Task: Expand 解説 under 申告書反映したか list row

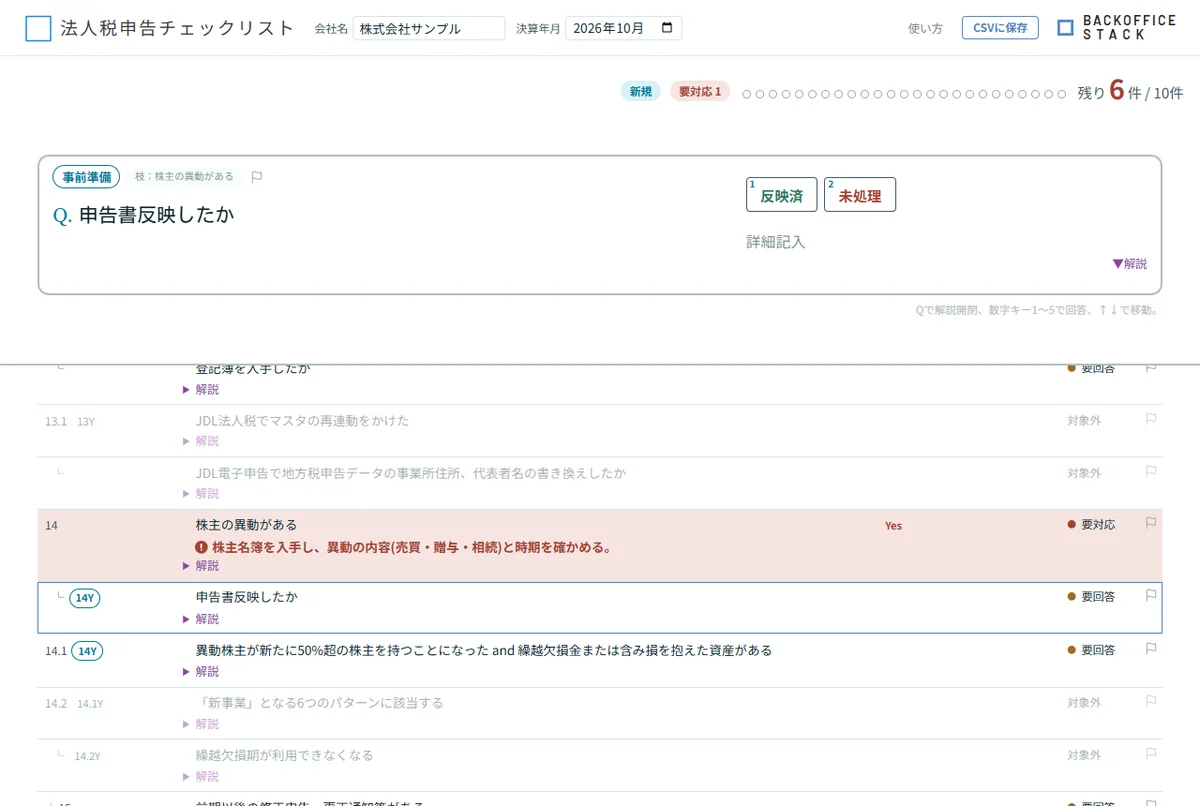Action: 201,619
